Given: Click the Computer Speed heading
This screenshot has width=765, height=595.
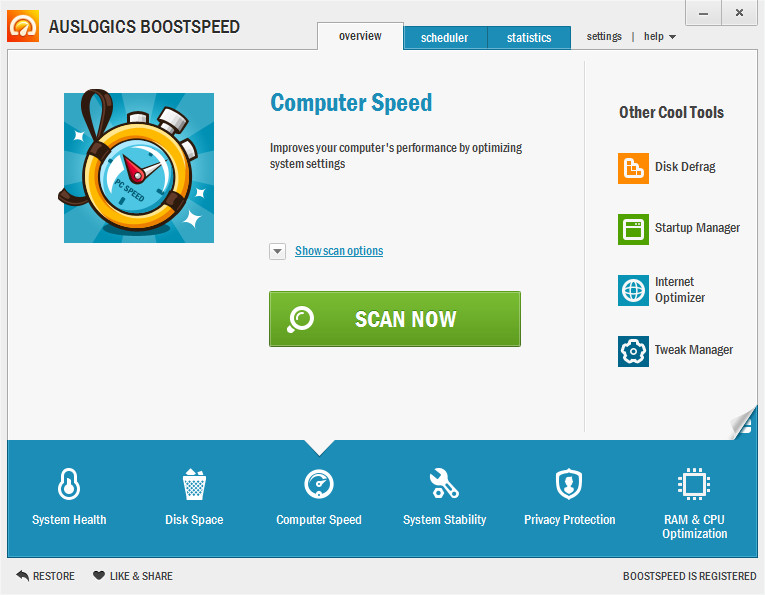Looking at the screenshot, I should tap(351, 103).
